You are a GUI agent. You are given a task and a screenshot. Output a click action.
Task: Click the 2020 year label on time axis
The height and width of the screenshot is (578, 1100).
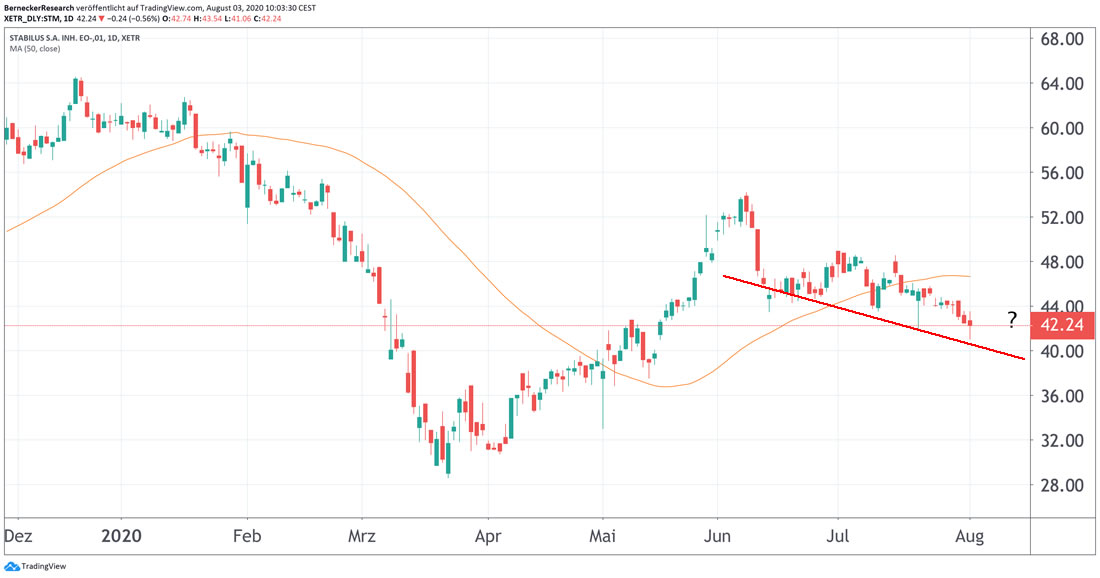123,536
